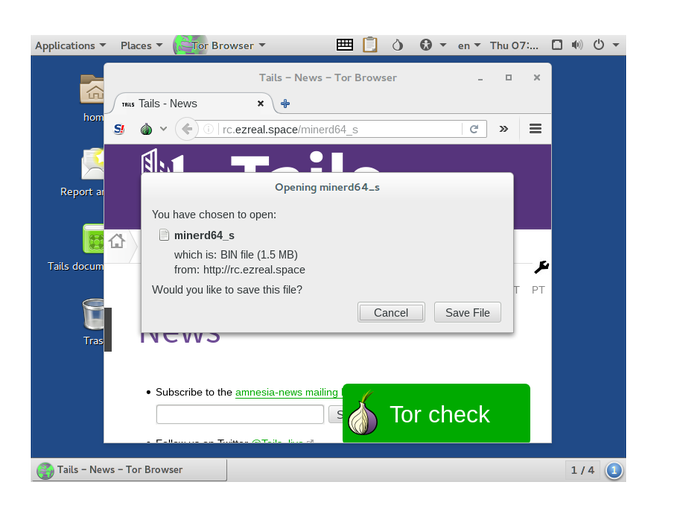The image size is (680, 523).
Task: Expand the Torbutton dropdown arrow
Action: pos(163,129)
